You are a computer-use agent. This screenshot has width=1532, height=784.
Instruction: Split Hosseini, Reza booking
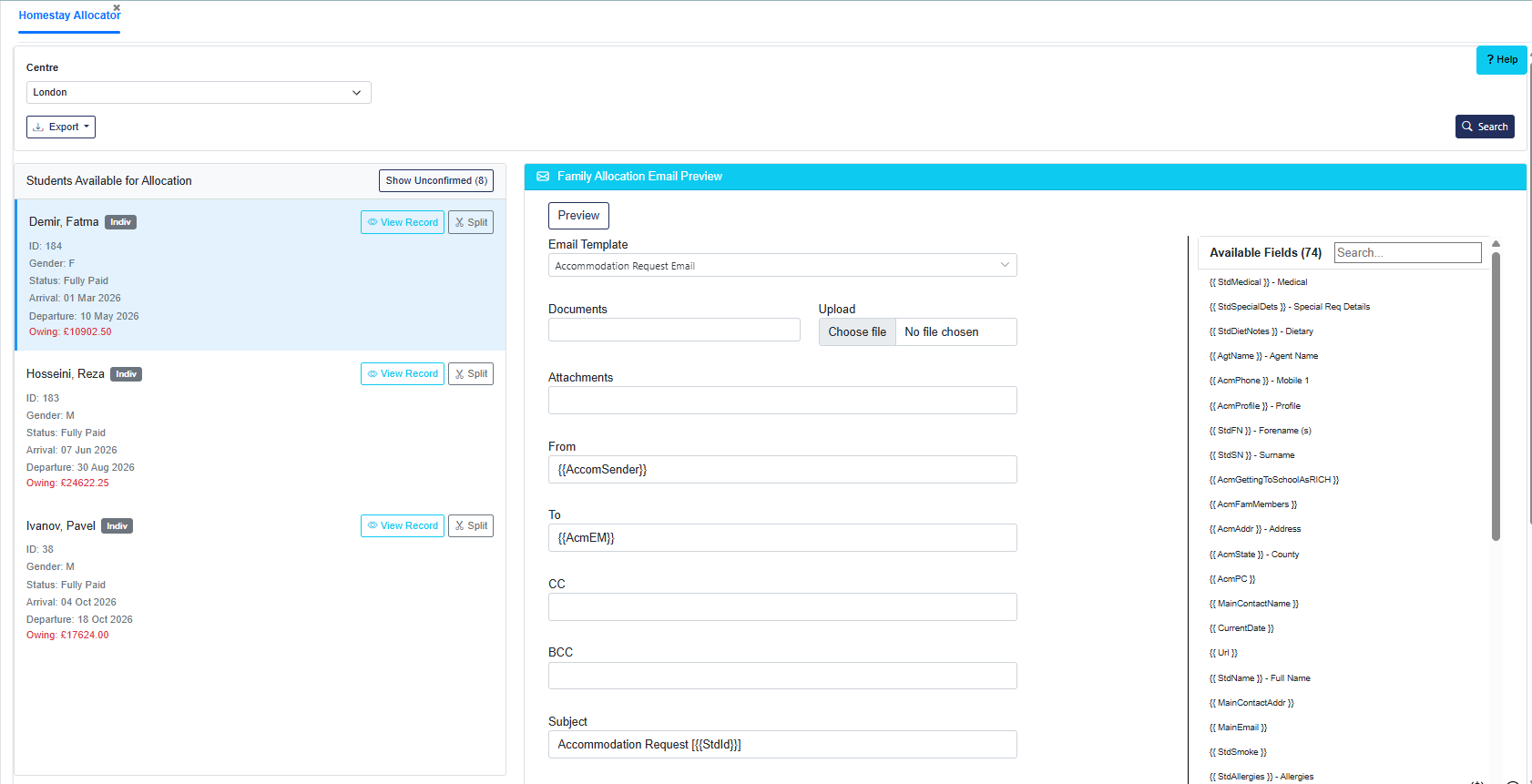(x=471, y=373)
